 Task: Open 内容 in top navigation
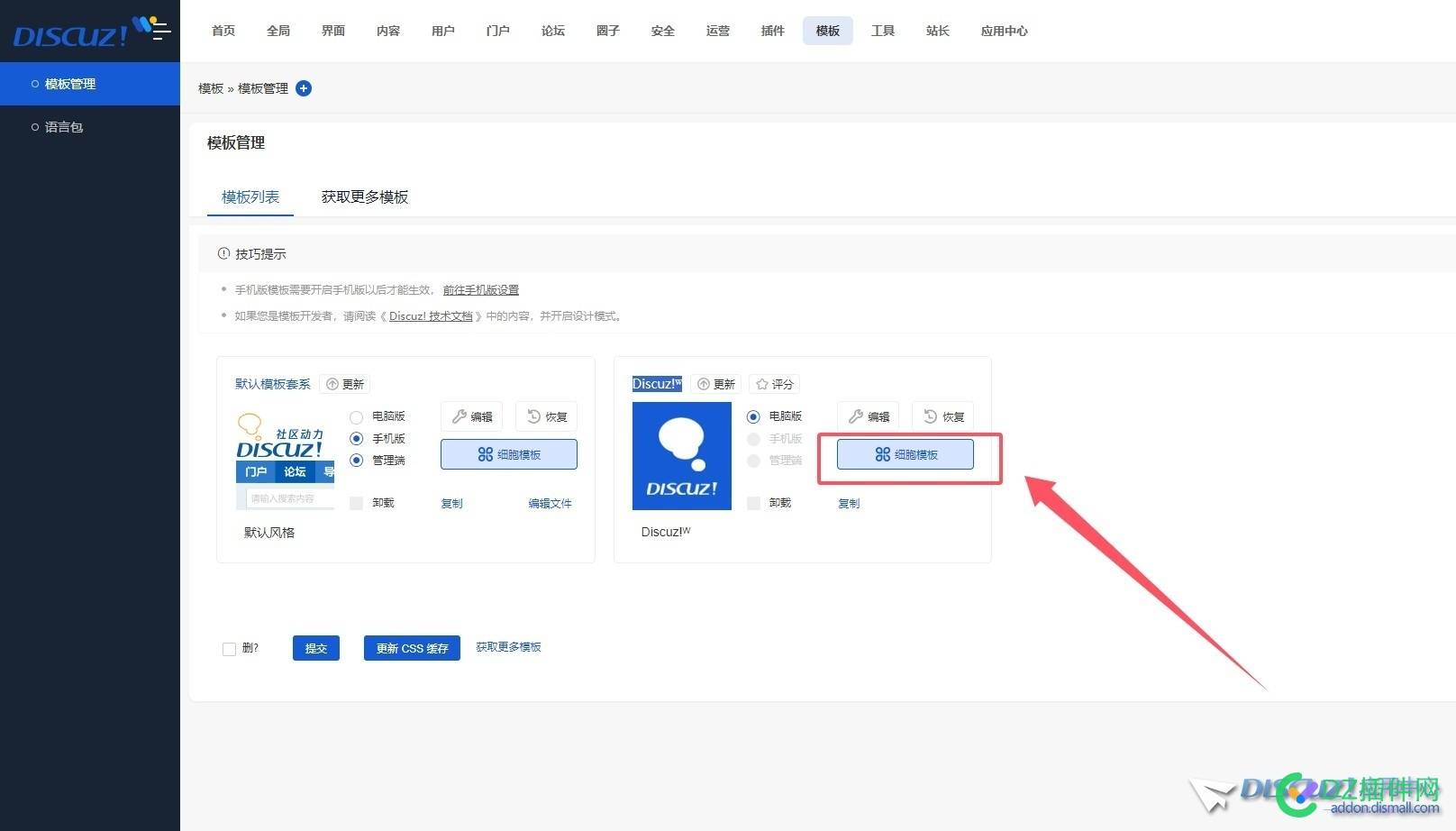click(388, 31)
